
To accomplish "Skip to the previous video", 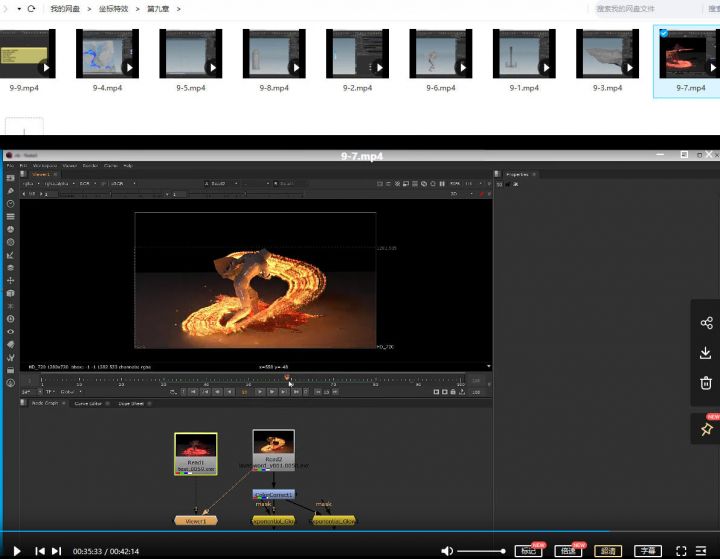I will point(40,551).
